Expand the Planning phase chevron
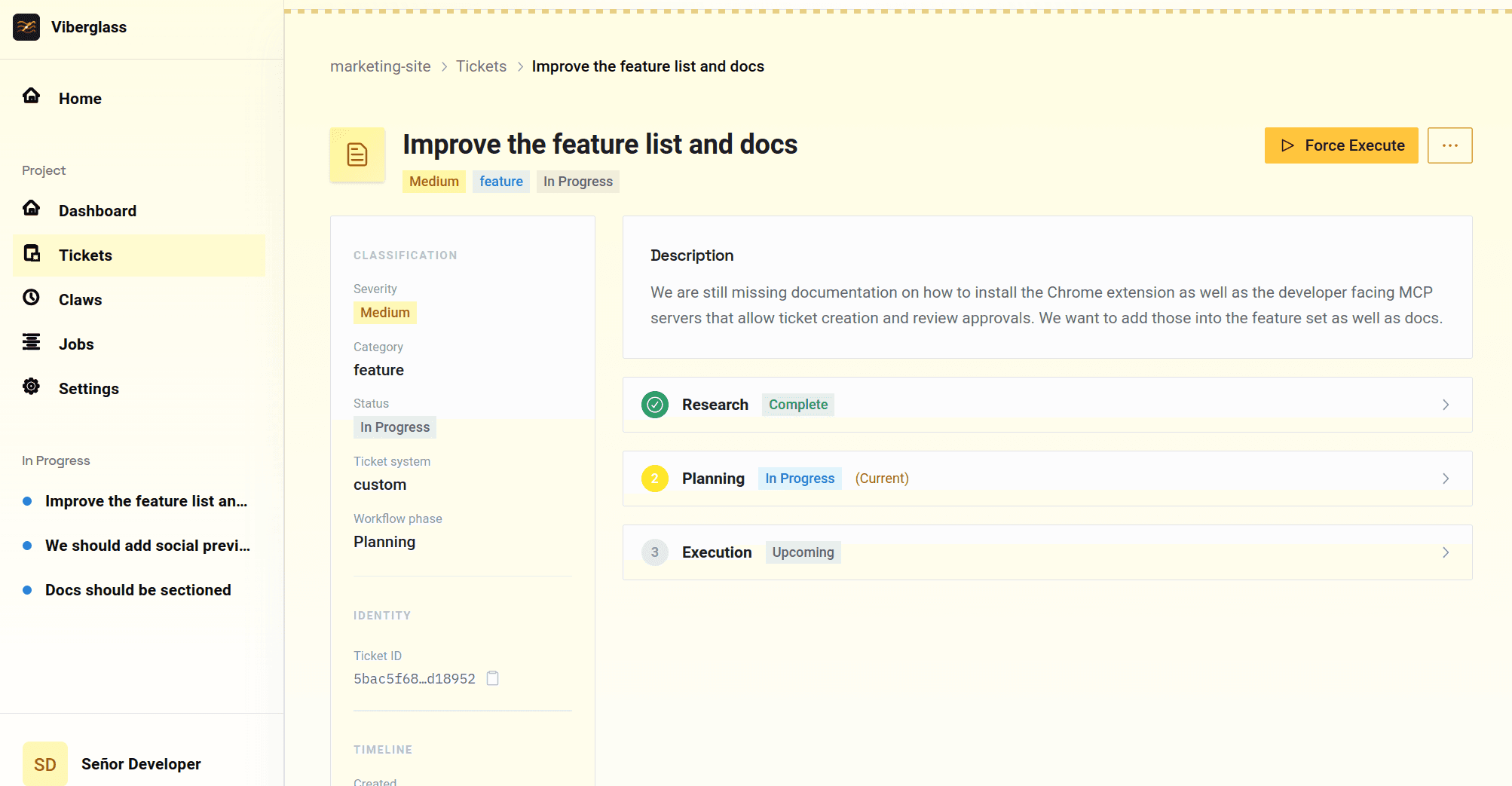 pyautogui.click(x=1446, y=479)
